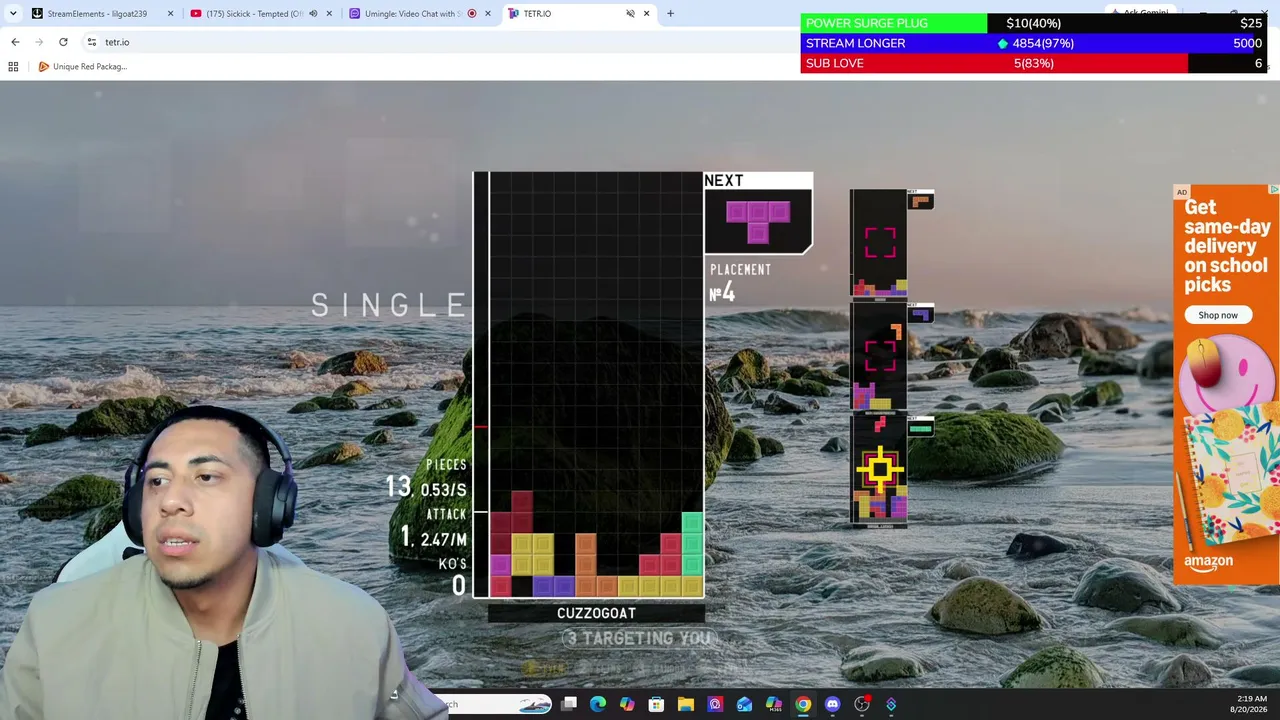Click the bottom opponent board with yellow target
The width and height of the screenshot is (1280, 720).
tap(879, 471)
